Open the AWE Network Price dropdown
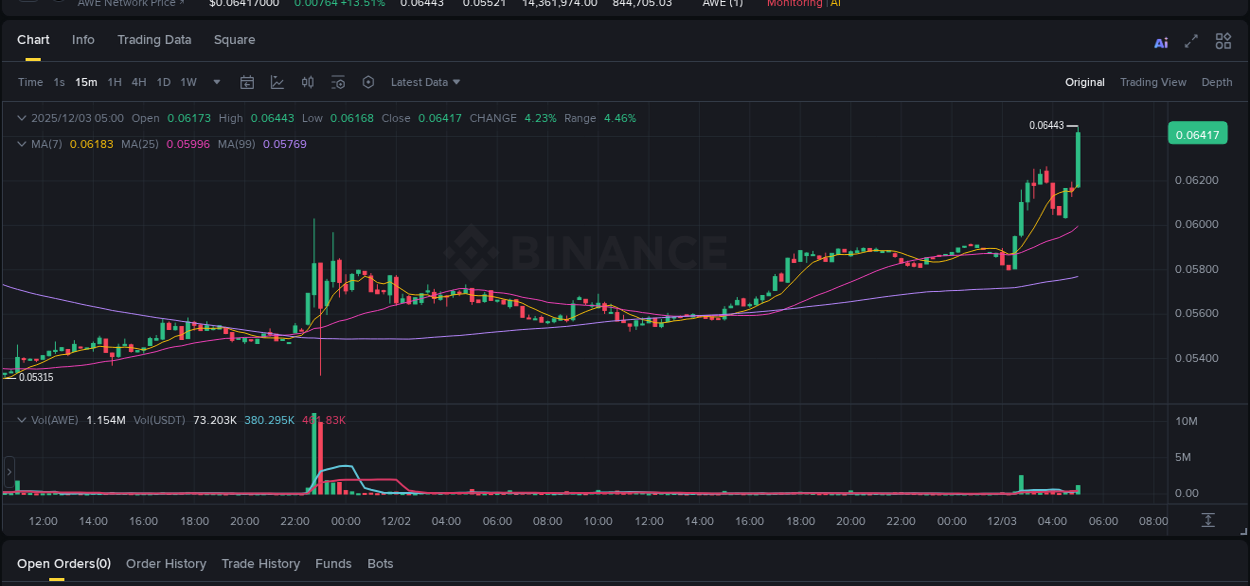The image size is (1250, 586). [x=131, y=4]
